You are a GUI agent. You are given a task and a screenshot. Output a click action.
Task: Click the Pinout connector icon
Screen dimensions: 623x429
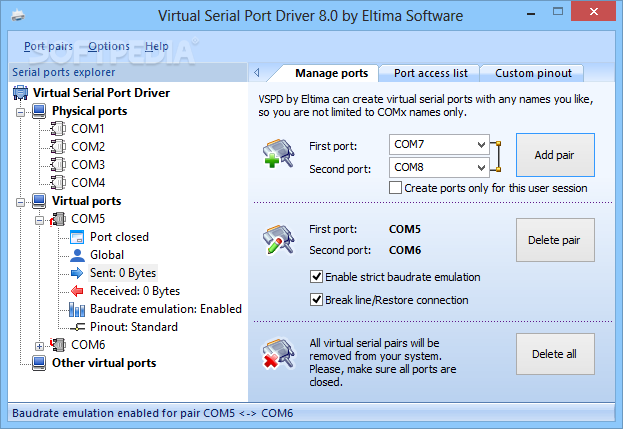click(x=77, y=327)
